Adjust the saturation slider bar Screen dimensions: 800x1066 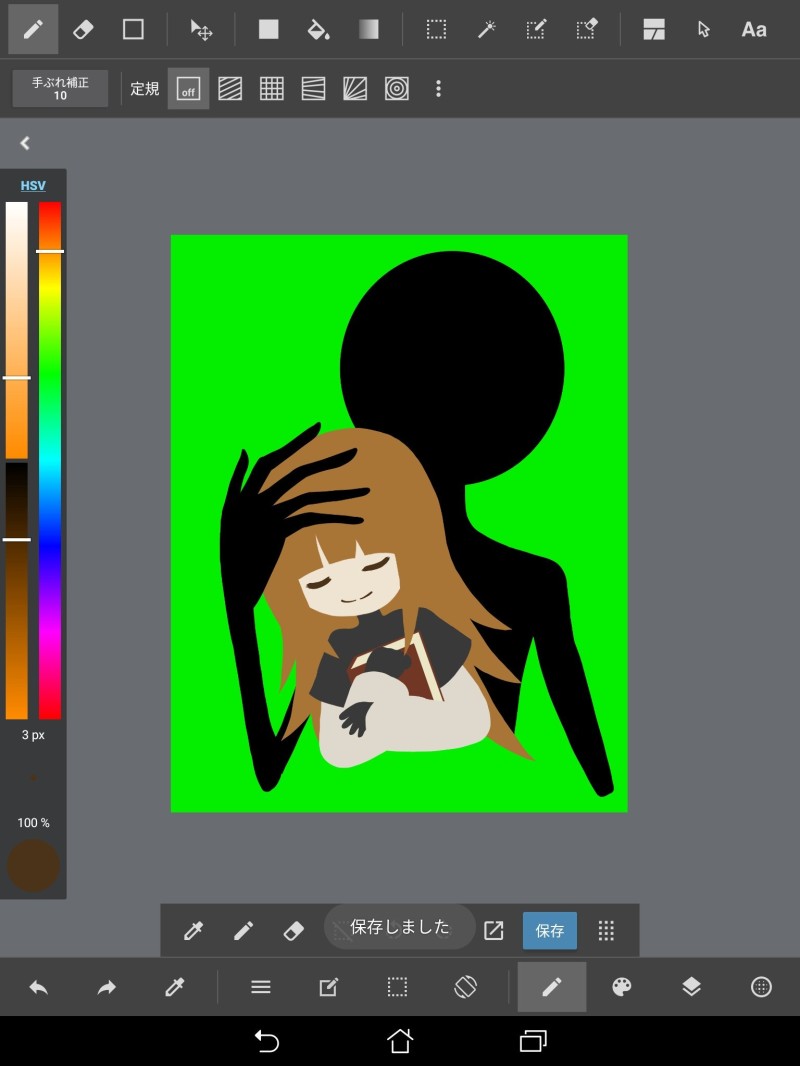pos(17,330)
